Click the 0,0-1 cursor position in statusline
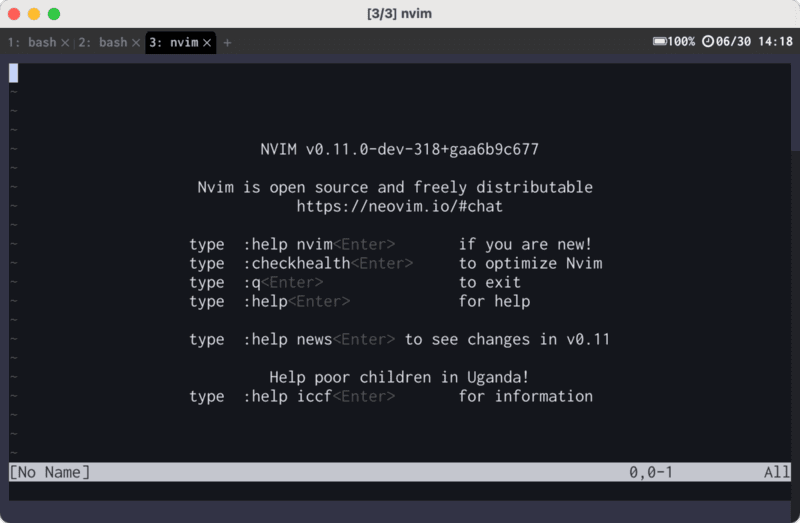Screen dimensions: 800x523 [x=651, y=472]
